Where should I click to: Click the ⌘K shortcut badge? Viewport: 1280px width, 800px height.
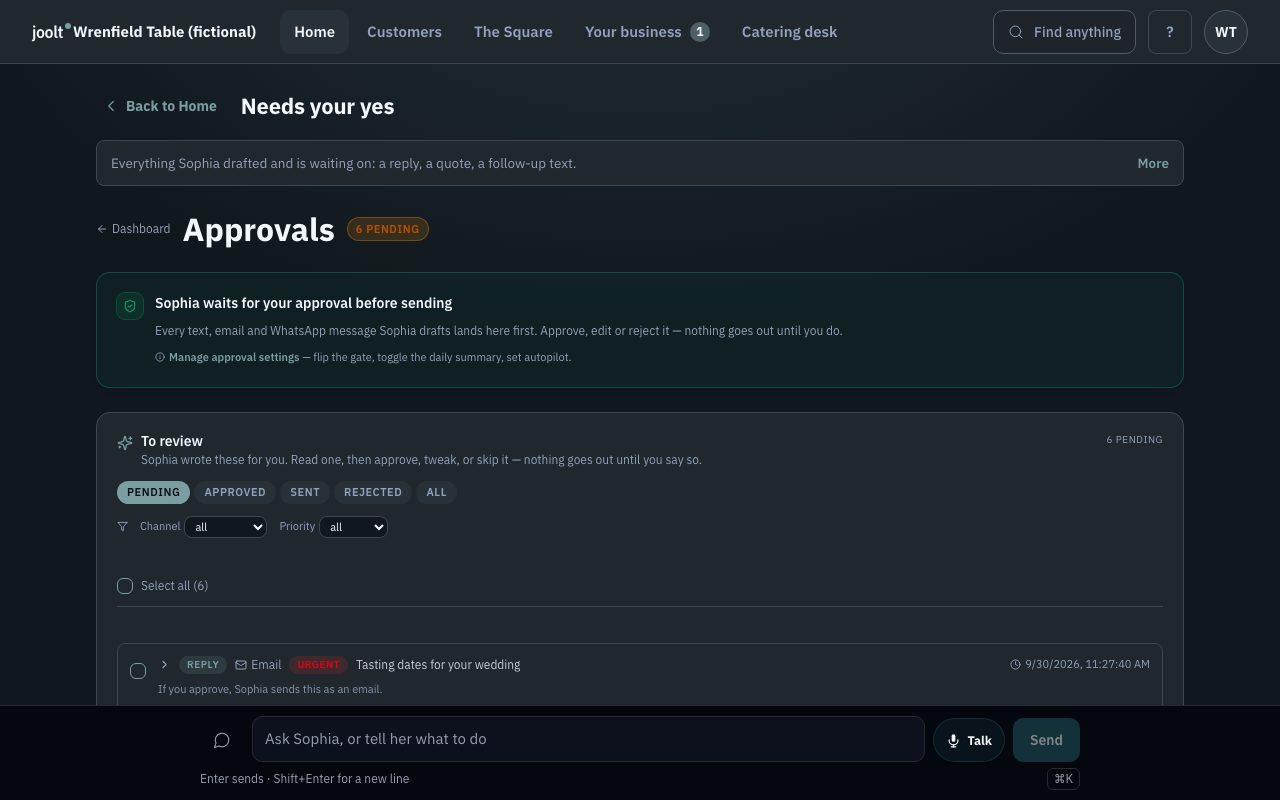[1063, 778]
